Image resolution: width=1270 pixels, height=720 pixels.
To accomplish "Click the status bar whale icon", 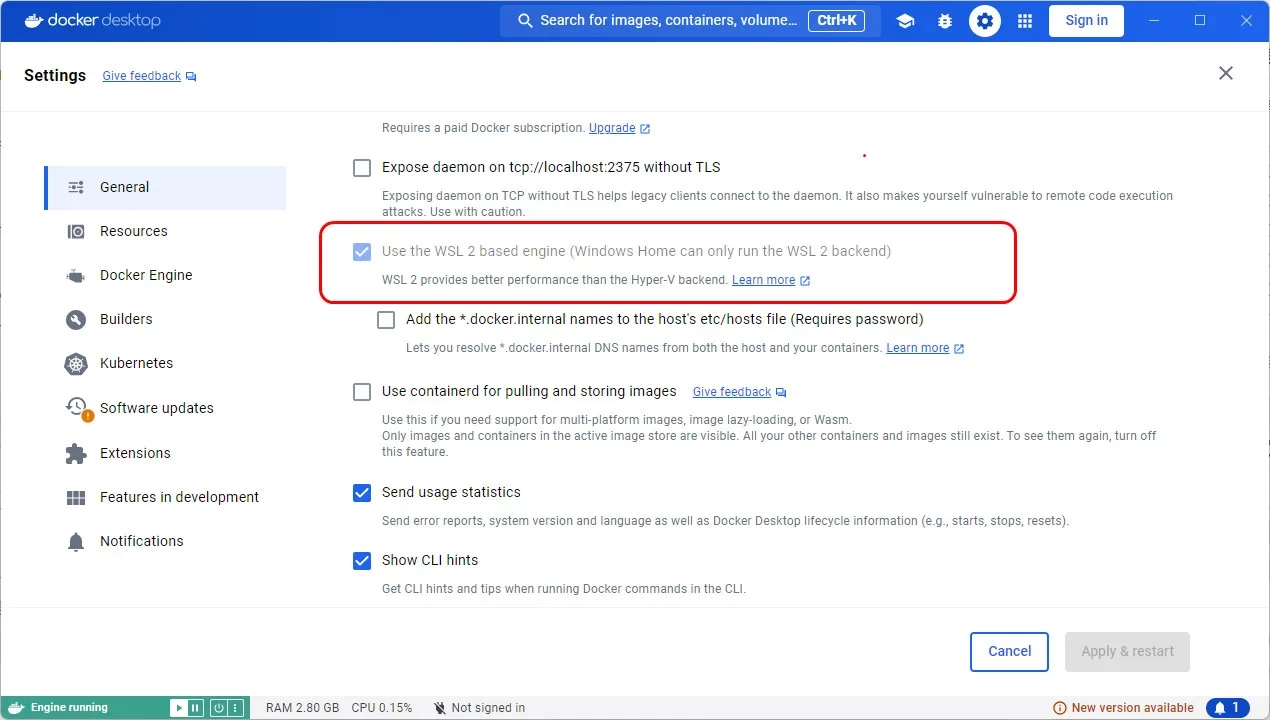I will tap(16, 707).
